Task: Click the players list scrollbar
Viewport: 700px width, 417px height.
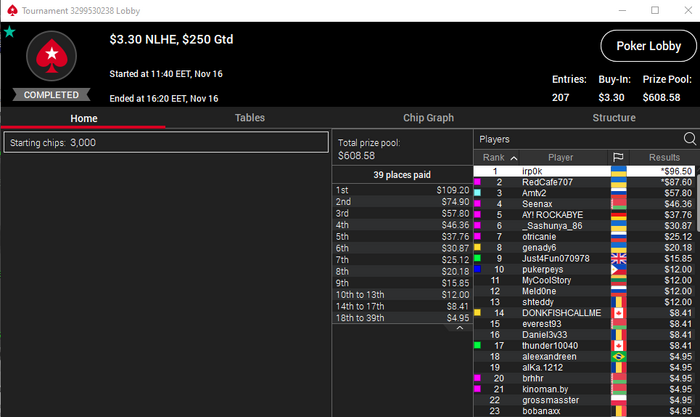Action: point(698,202)
